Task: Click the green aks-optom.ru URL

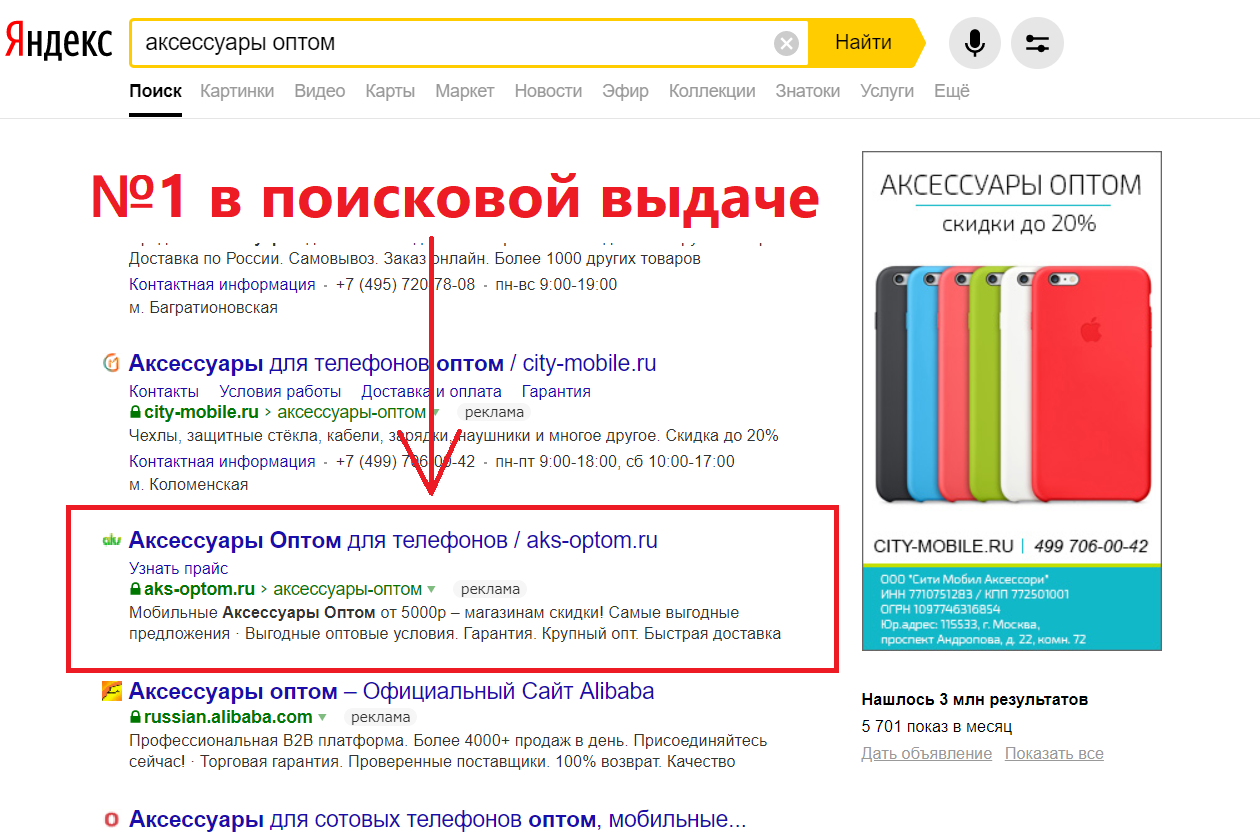Action: coord(199,590)
